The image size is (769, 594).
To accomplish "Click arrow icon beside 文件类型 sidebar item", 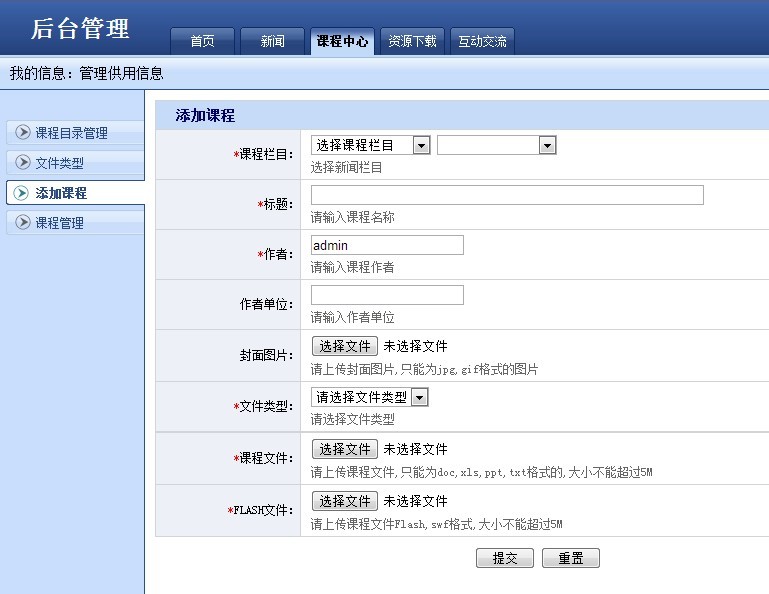I will coord(23,162).
